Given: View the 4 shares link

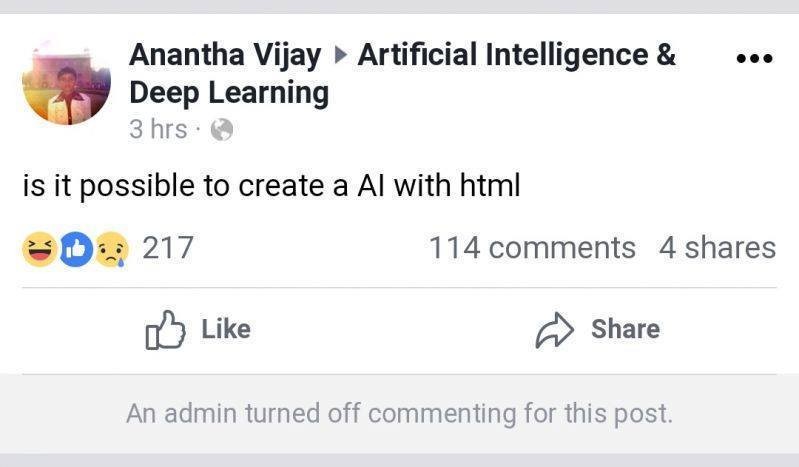Looking at the screenshot, I should coord(717,248).
